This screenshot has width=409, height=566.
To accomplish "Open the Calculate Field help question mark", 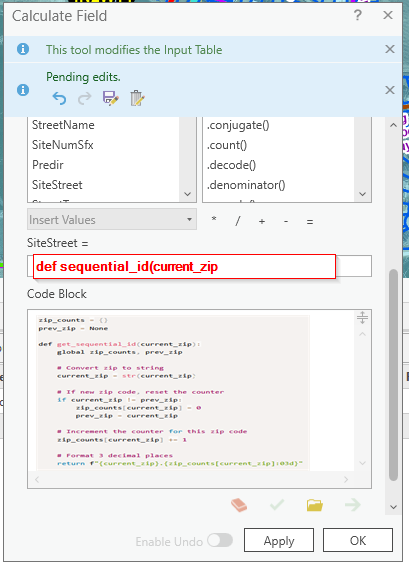I will (x=357, y=15).
